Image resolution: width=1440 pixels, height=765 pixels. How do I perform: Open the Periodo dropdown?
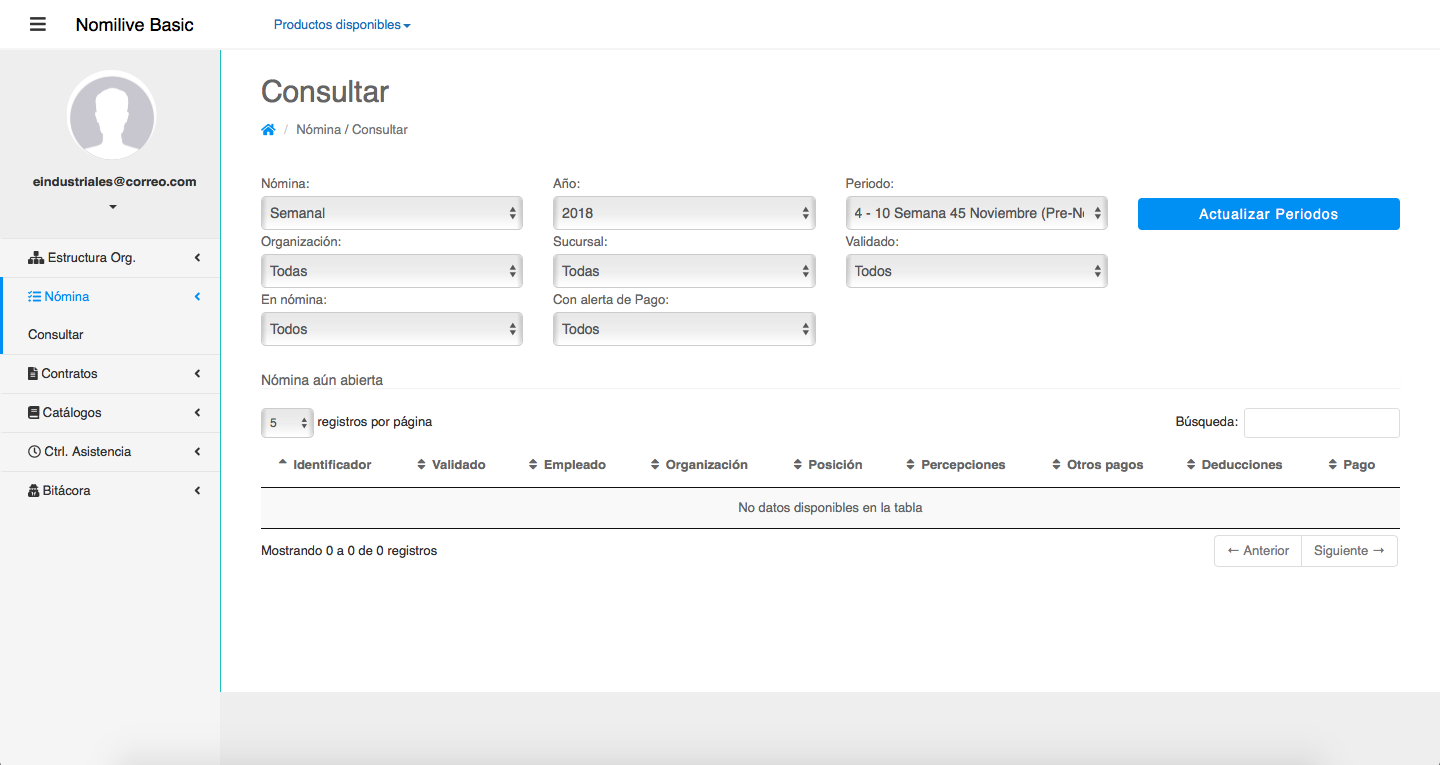pos(975,213)
